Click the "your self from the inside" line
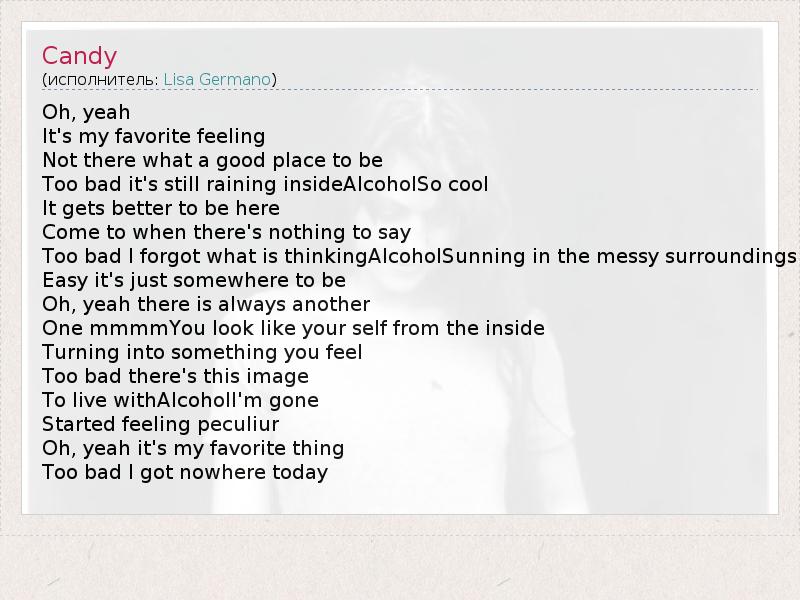The height and width of the screenshot is (600, 800). (x=293, y=328)
